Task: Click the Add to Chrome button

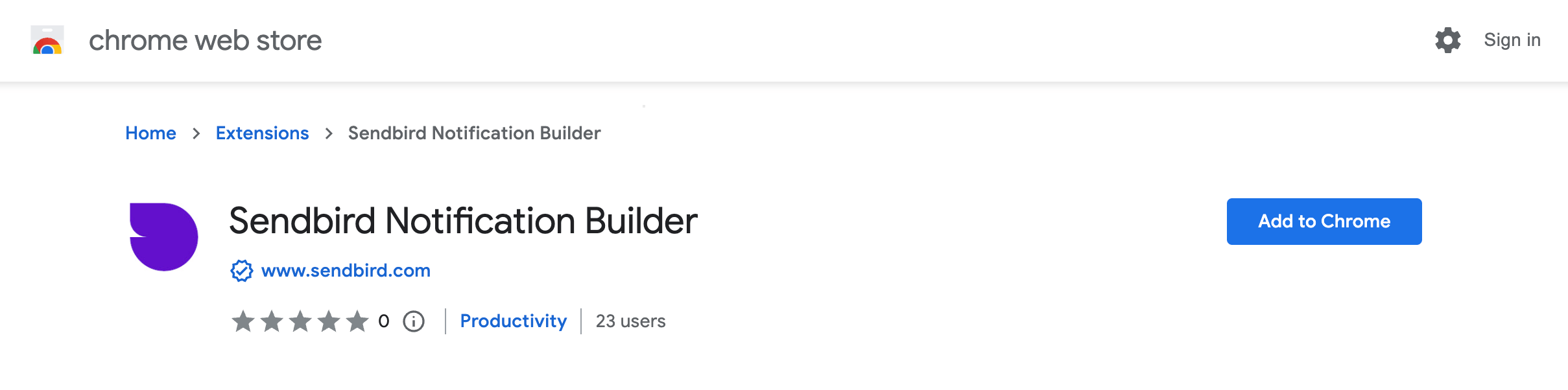Action: (x=1324, y=222)
